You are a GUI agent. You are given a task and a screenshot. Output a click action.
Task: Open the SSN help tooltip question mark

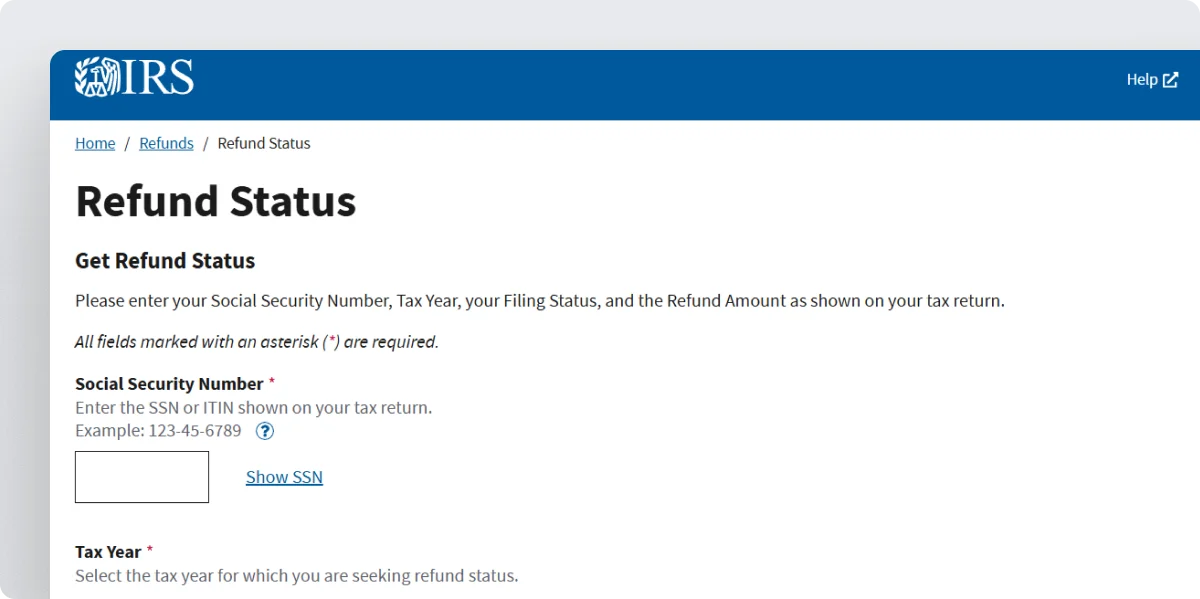[x=265, y=431]
